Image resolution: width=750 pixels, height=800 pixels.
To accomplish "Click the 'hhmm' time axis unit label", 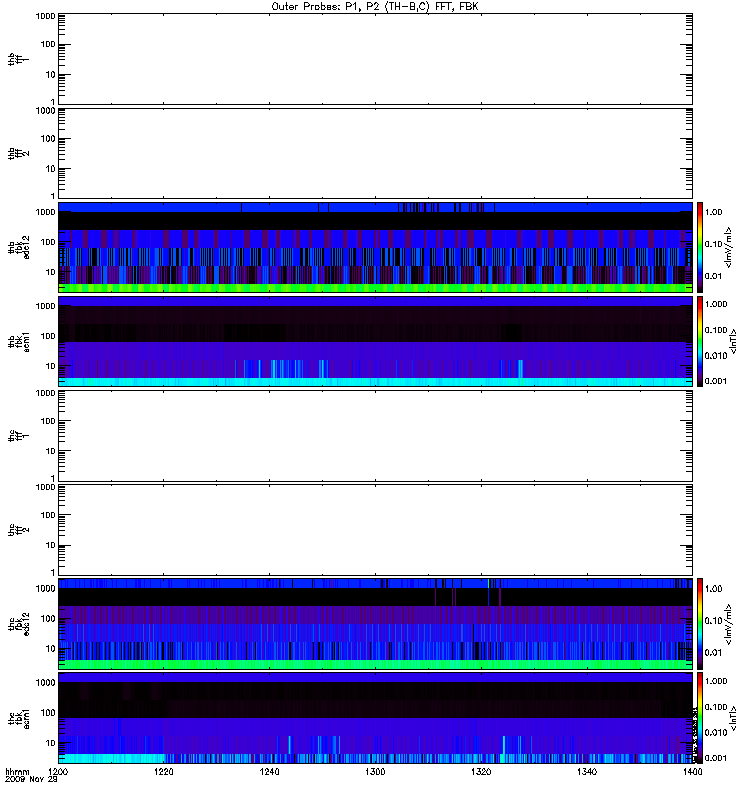I will pyautogui.click(x=17, y=772).
